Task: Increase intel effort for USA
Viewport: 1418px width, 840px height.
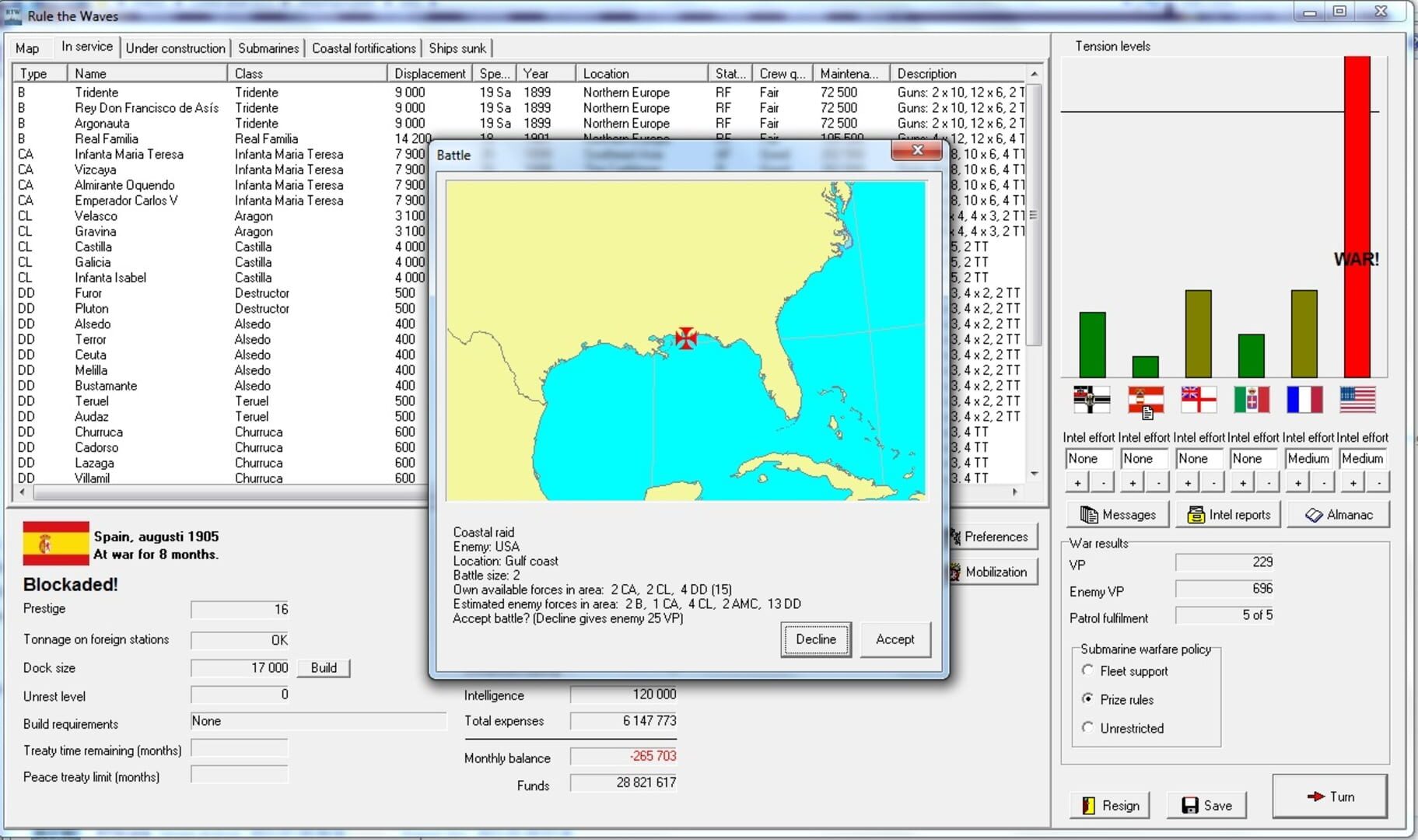Action: pyautogui.click(x=1353, y=483)
